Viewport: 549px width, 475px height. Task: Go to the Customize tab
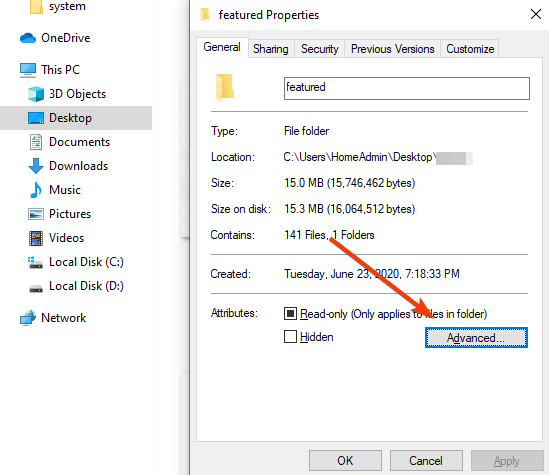tap(470, 49)
